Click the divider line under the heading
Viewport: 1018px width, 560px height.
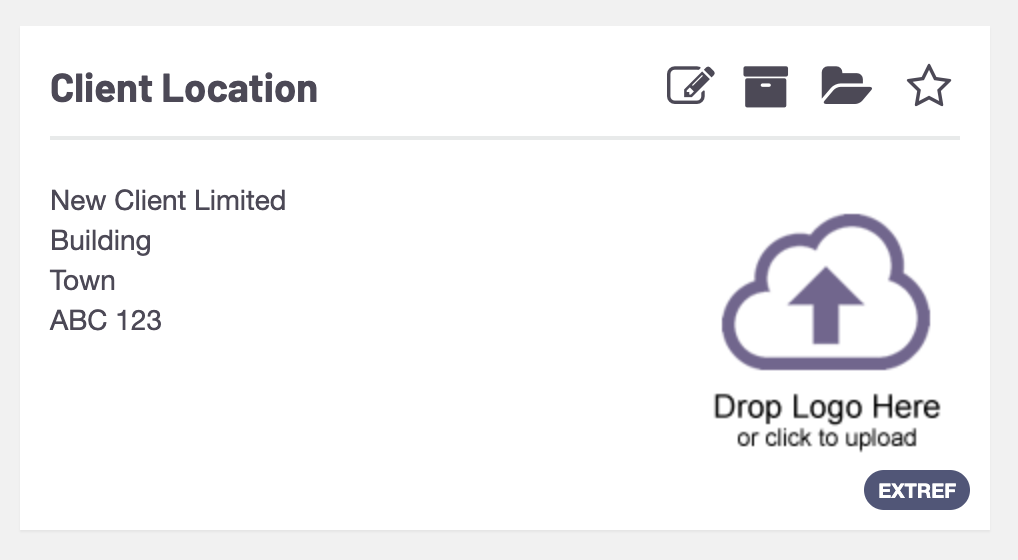pos(504,138)
